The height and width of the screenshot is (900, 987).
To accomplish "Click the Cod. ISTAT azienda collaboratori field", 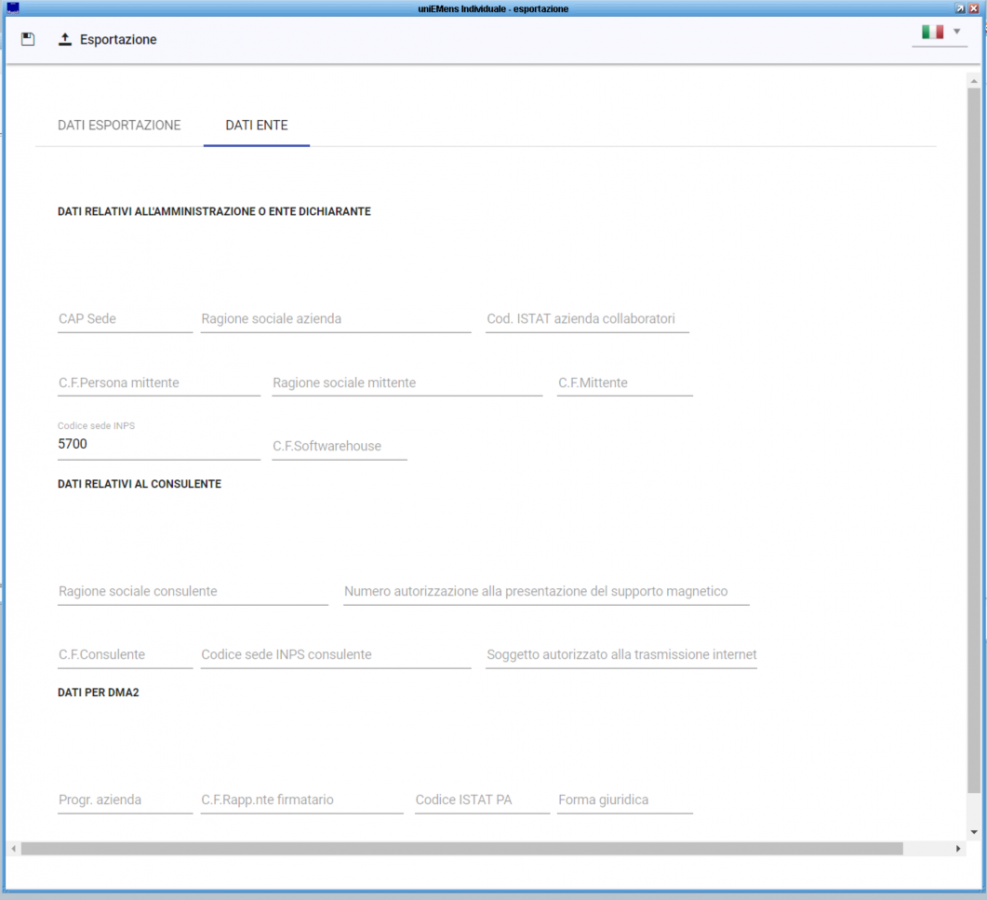I will click(x=587, y=320).
